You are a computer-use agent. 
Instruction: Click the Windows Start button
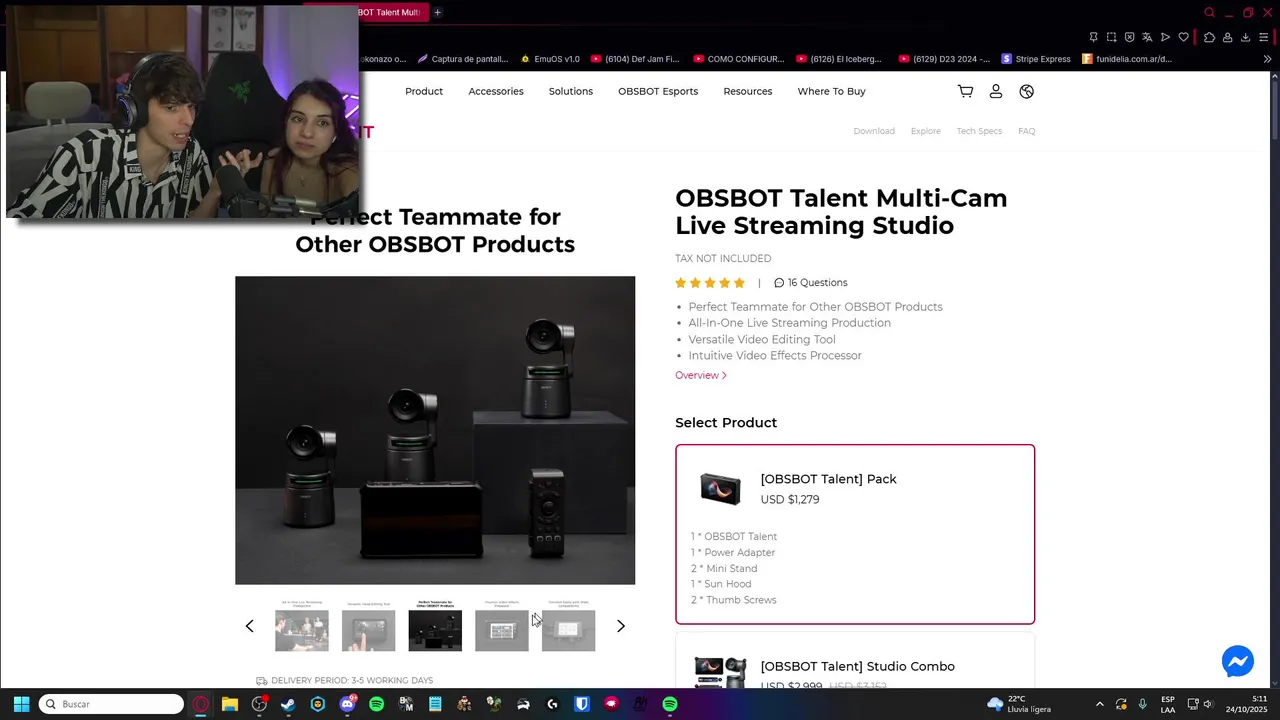coord(21,704)
